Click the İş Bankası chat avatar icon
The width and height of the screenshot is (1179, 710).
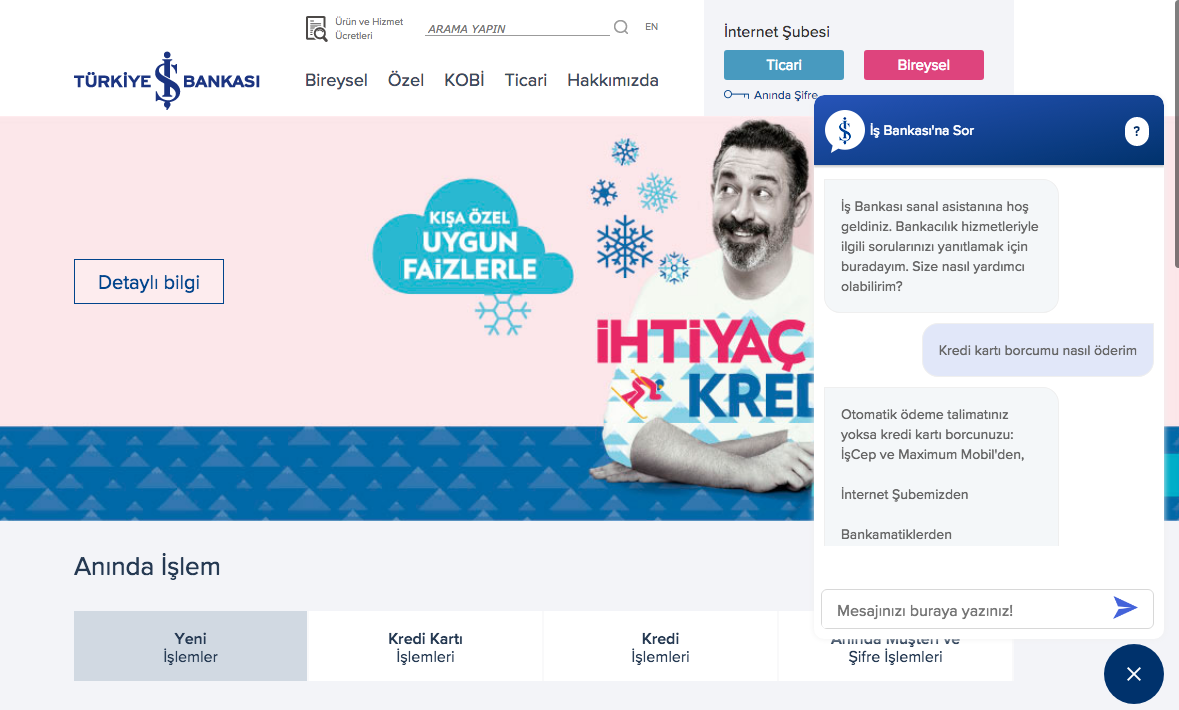pyautogui.click(x=844, y=131)
